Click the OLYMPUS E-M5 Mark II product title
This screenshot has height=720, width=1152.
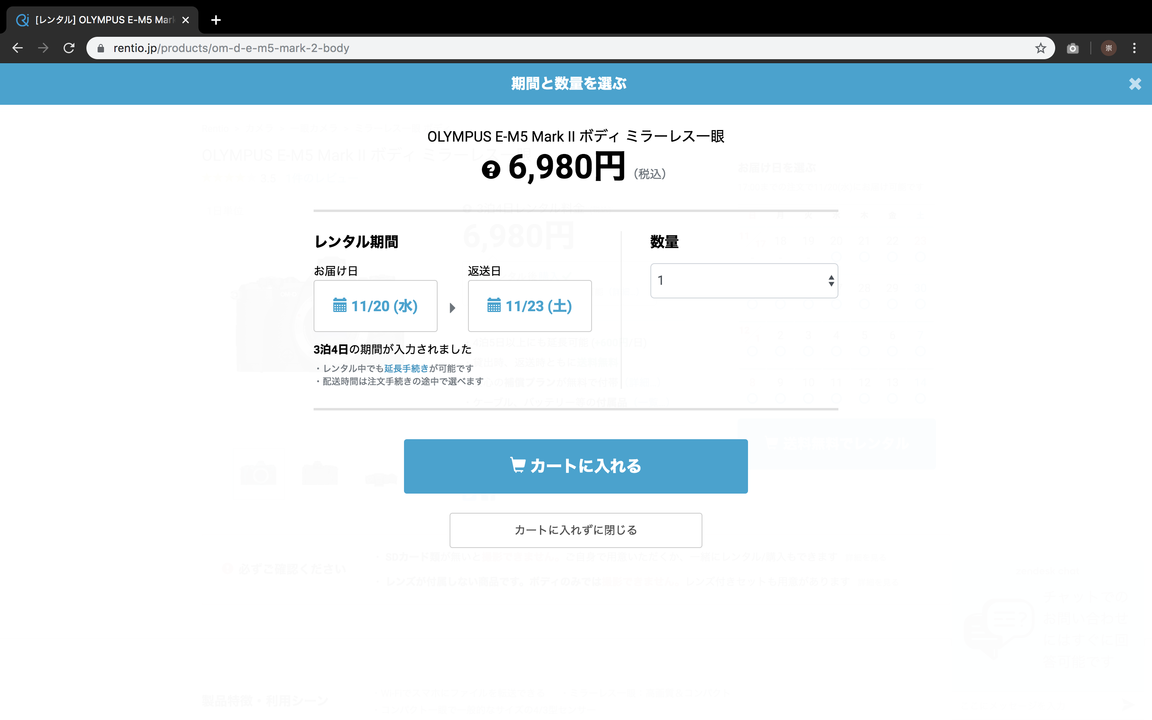coord(575,136)
